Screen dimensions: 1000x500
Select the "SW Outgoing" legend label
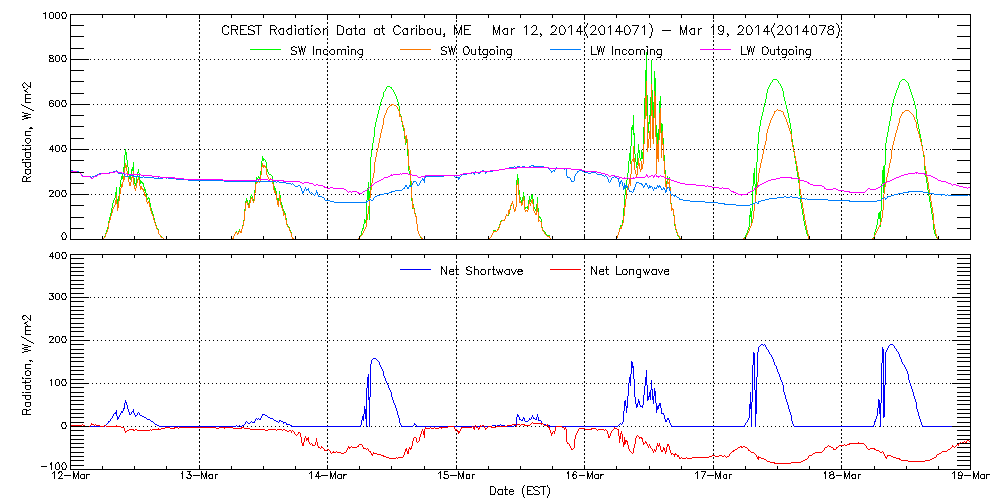(x=476, y=51)
